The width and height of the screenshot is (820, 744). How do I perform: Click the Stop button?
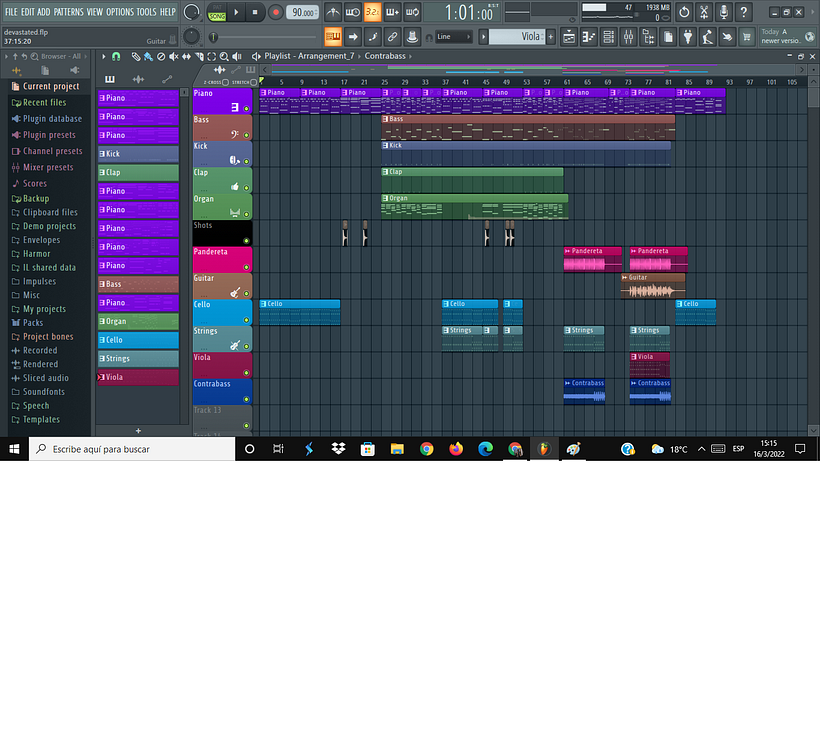pos(255,12)
